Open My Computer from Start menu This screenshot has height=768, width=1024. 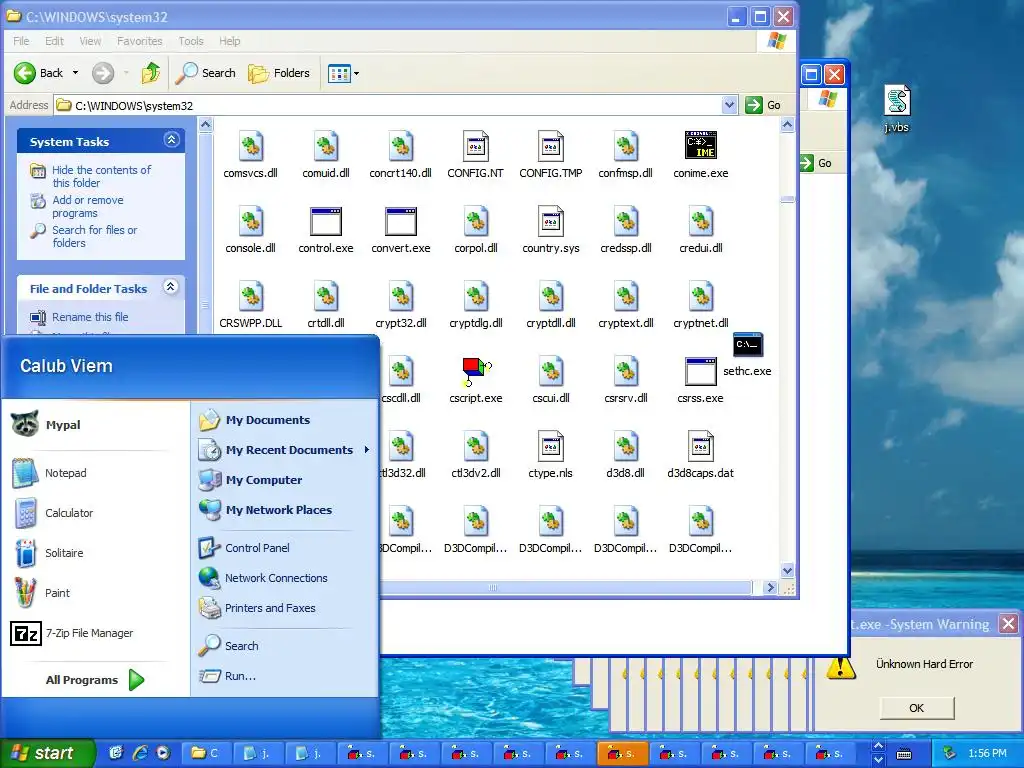(264, 480)
